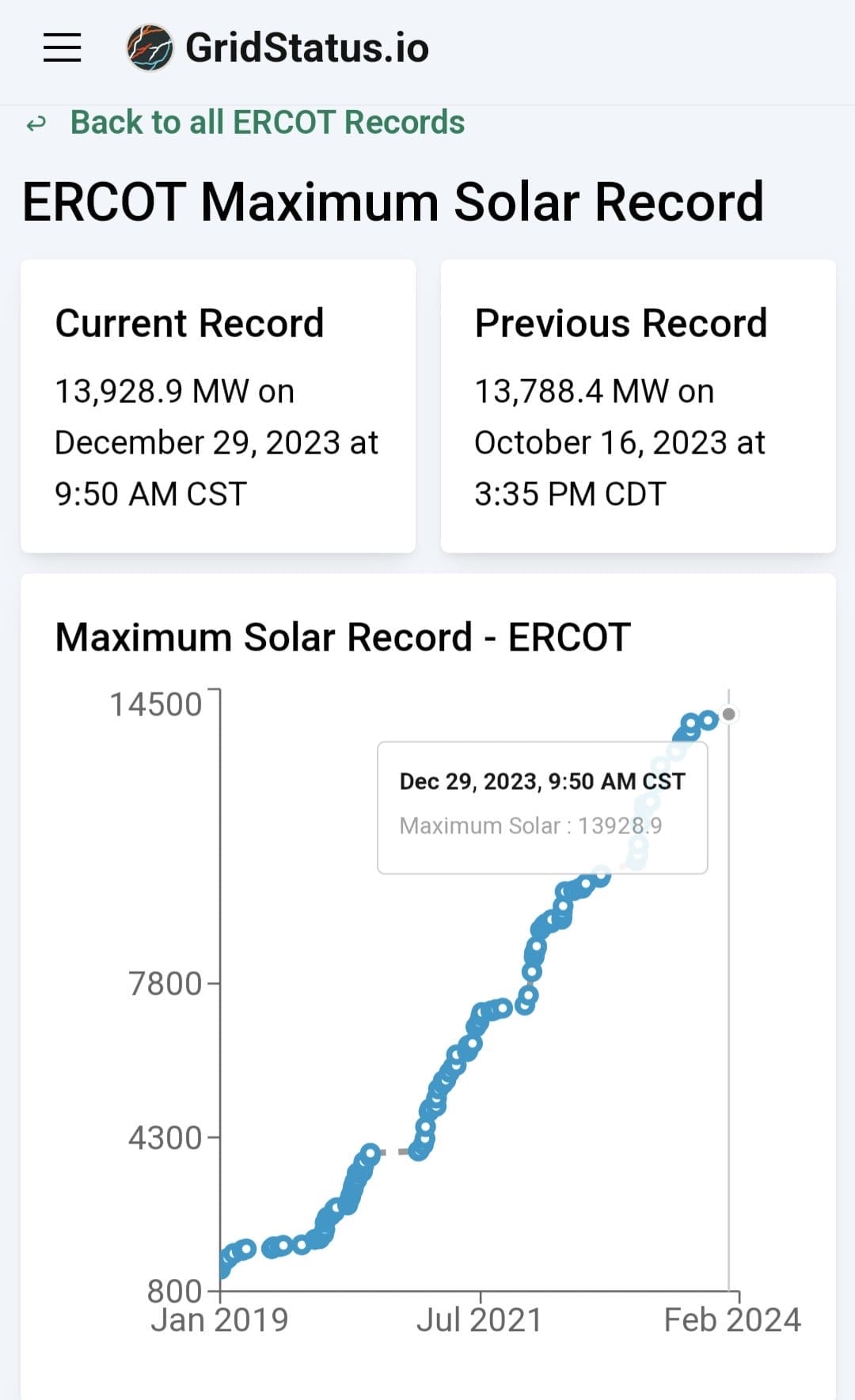Click the GridStatus.io site title
The height and width of the screenshot is (1400, 855).
[x=306, y=47]
